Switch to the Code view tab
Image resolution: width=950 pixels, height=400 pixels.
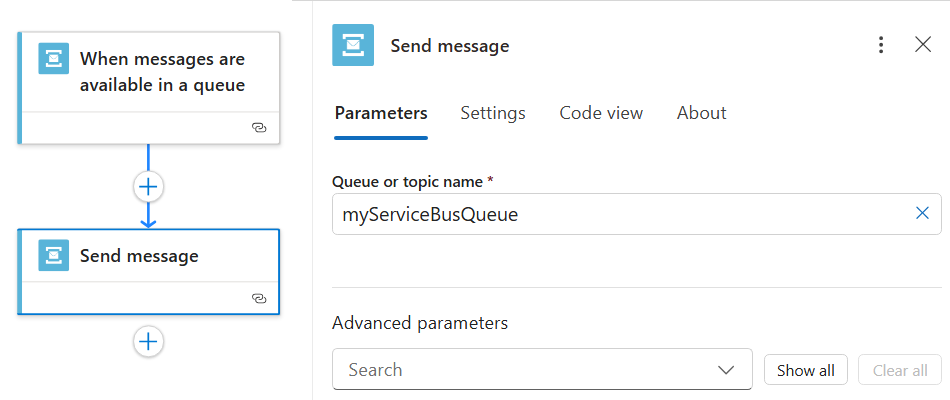pyautogui.click(x=601, y=113)
